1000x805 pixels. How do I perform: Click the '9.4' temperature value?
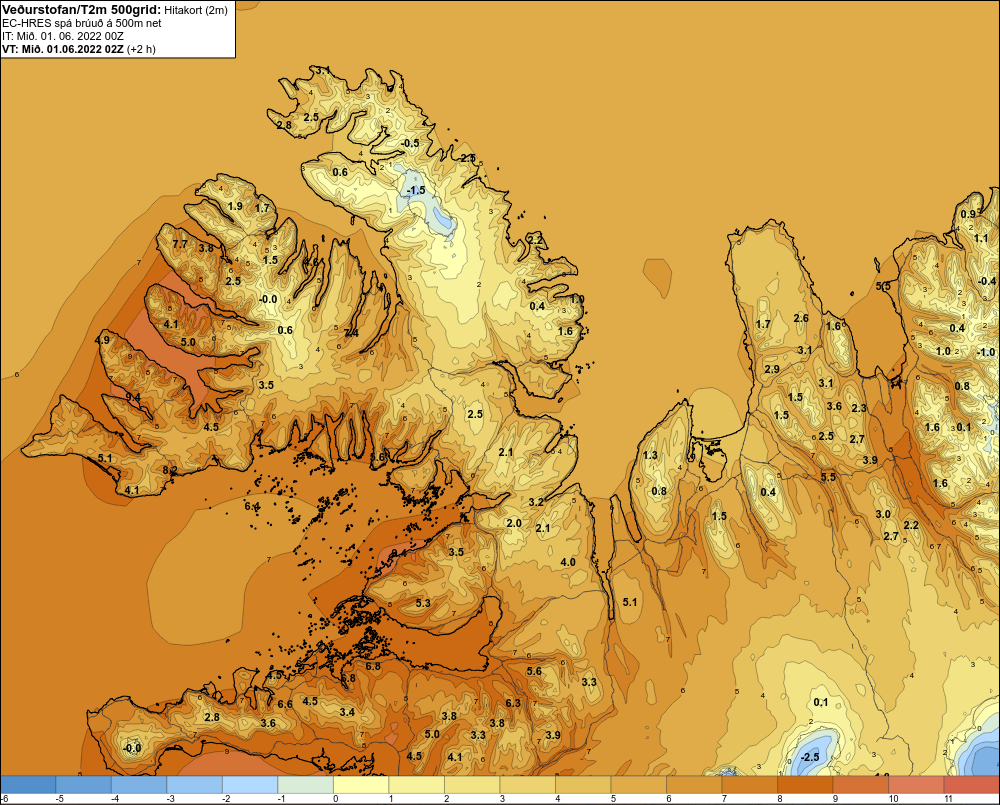tap(133, 397)
